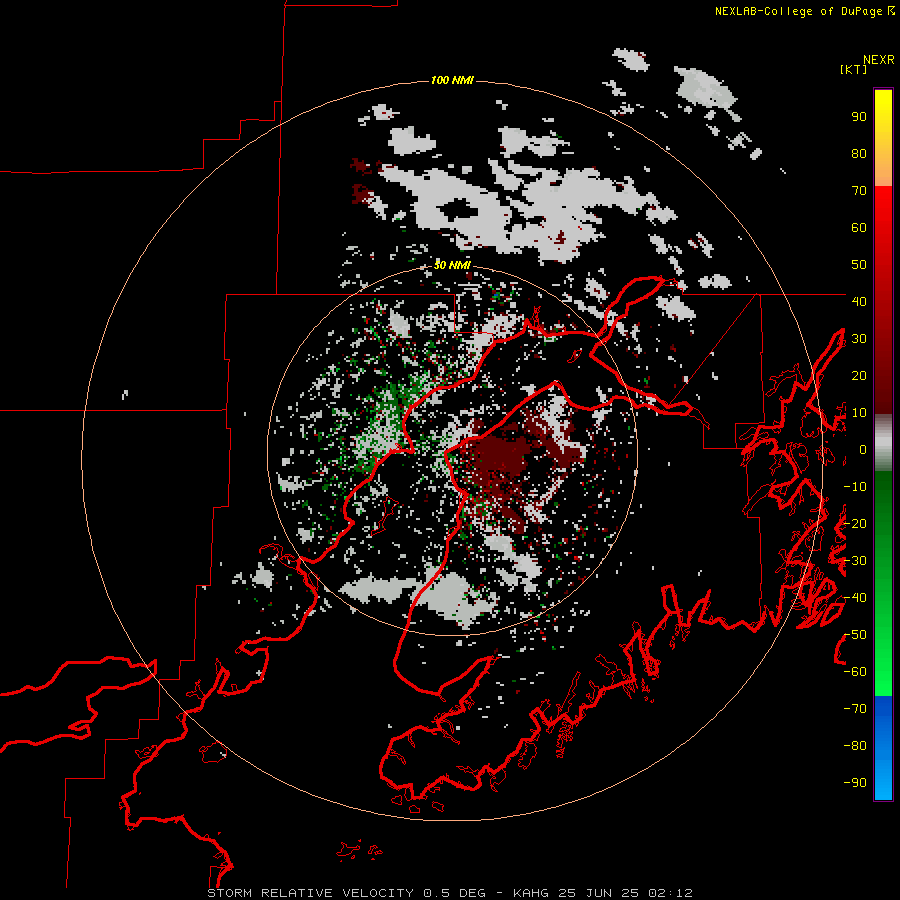
Task: Click the 90 value on velocity scale
Action: coord(859,117)
